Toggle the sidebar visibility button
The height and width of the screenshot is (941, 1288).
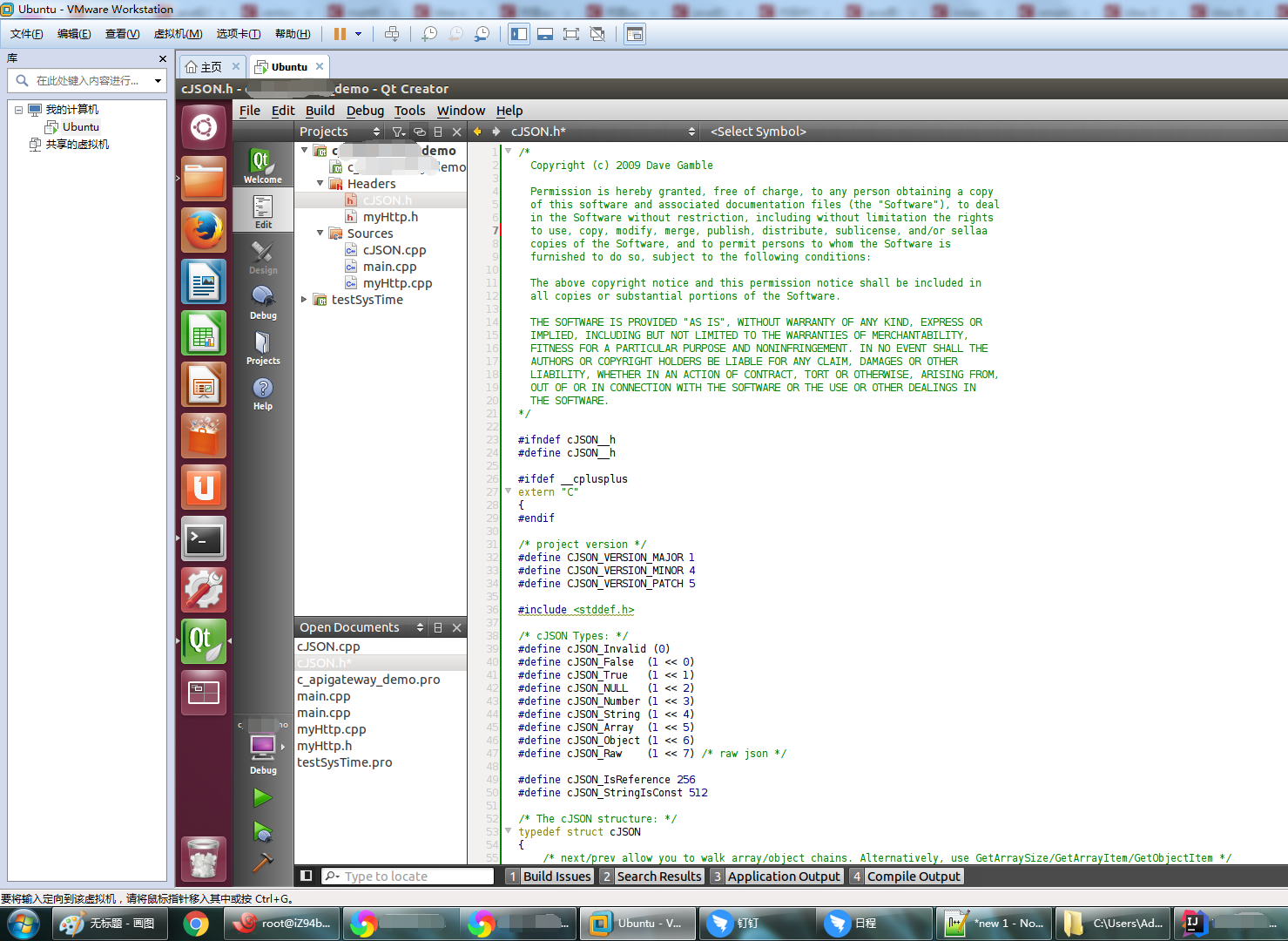pyautogui.click(x=306, y=876)
